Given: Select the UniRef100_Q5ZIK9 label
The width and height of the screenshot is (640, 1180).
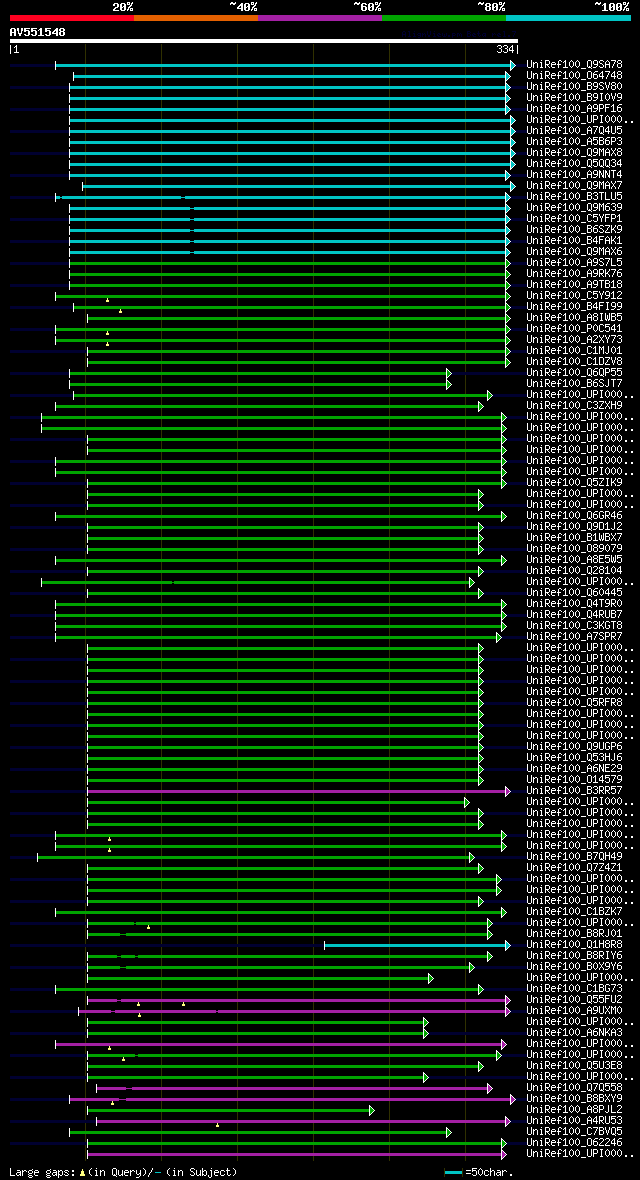Looking at the screenshot, I should click(574, 482).
